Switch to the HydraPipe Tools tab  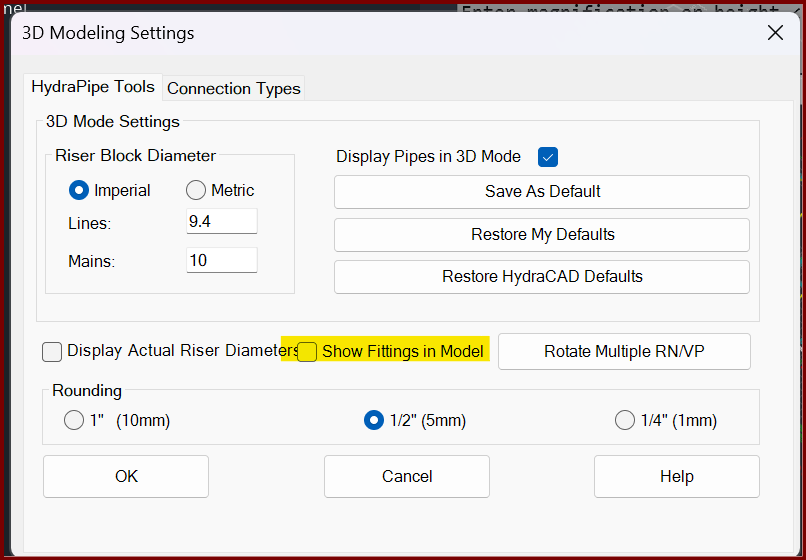(x=93, y=87)
